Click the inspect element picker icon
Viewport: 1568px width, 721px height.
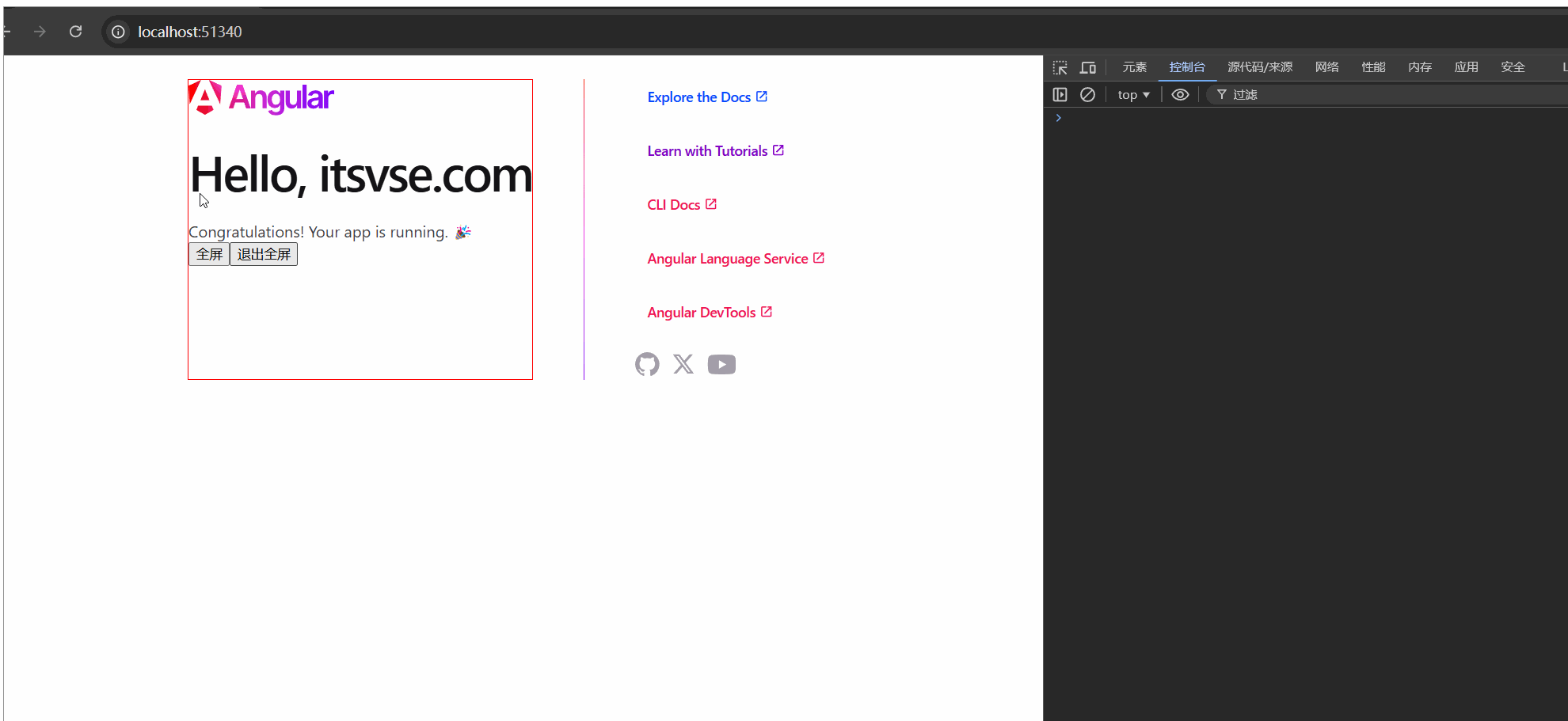(x=1060, y=67)
